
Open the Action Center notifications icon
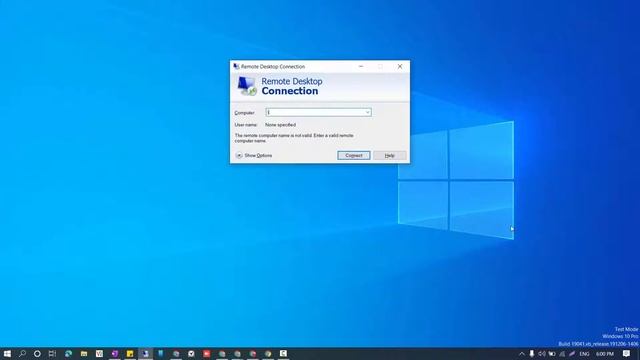(x=627, y=354)
